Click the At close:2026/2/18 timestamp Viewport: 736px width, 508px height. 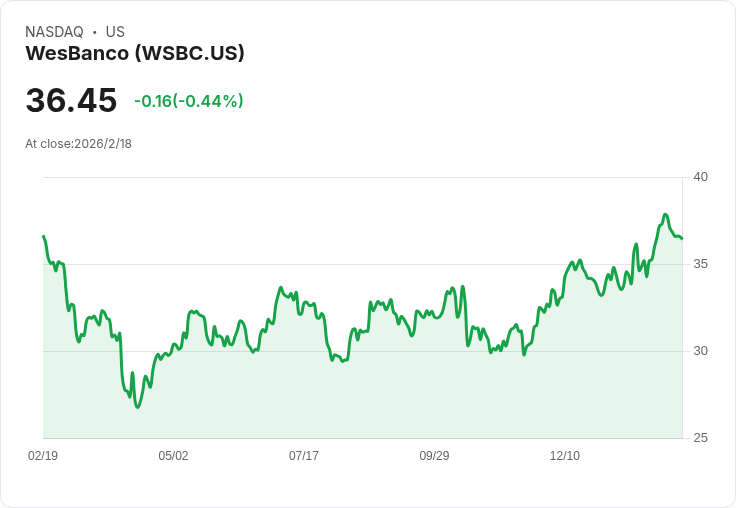(x=78, y=144)
